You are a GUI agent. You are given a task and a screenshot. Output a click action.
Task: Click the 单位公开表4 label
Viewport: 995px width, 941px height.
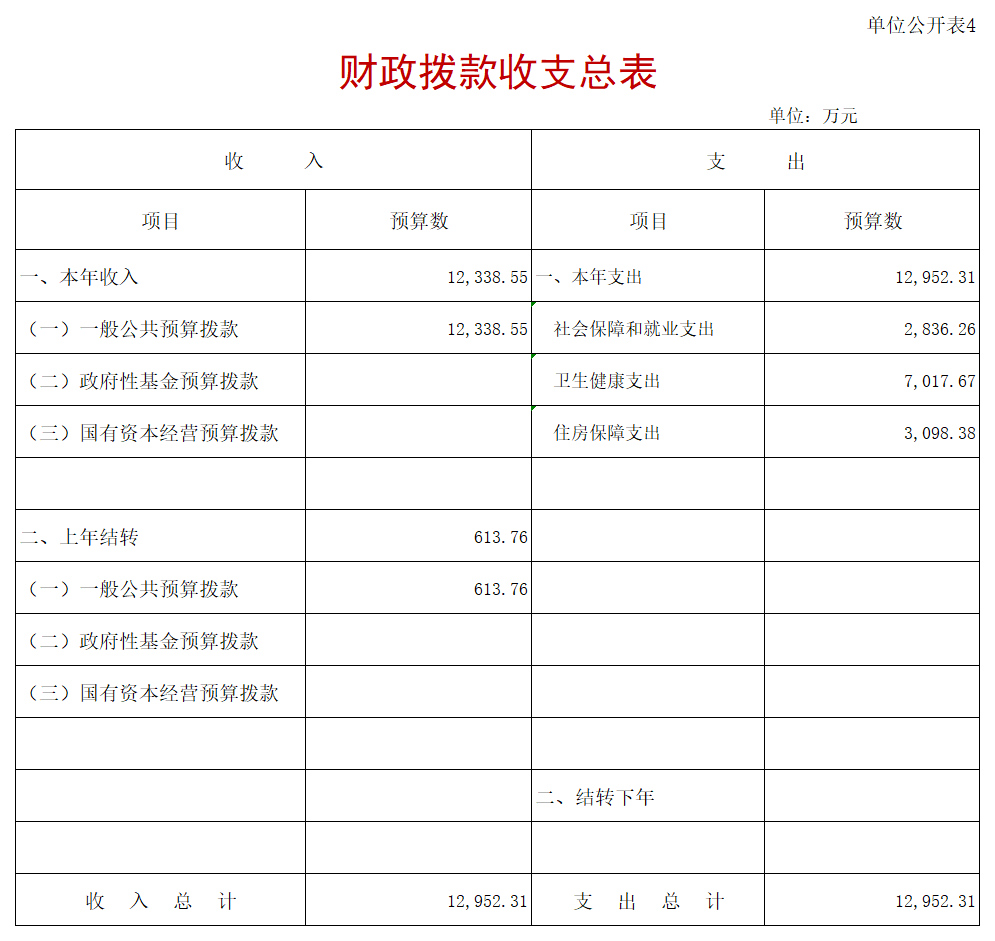click(920, 26)
